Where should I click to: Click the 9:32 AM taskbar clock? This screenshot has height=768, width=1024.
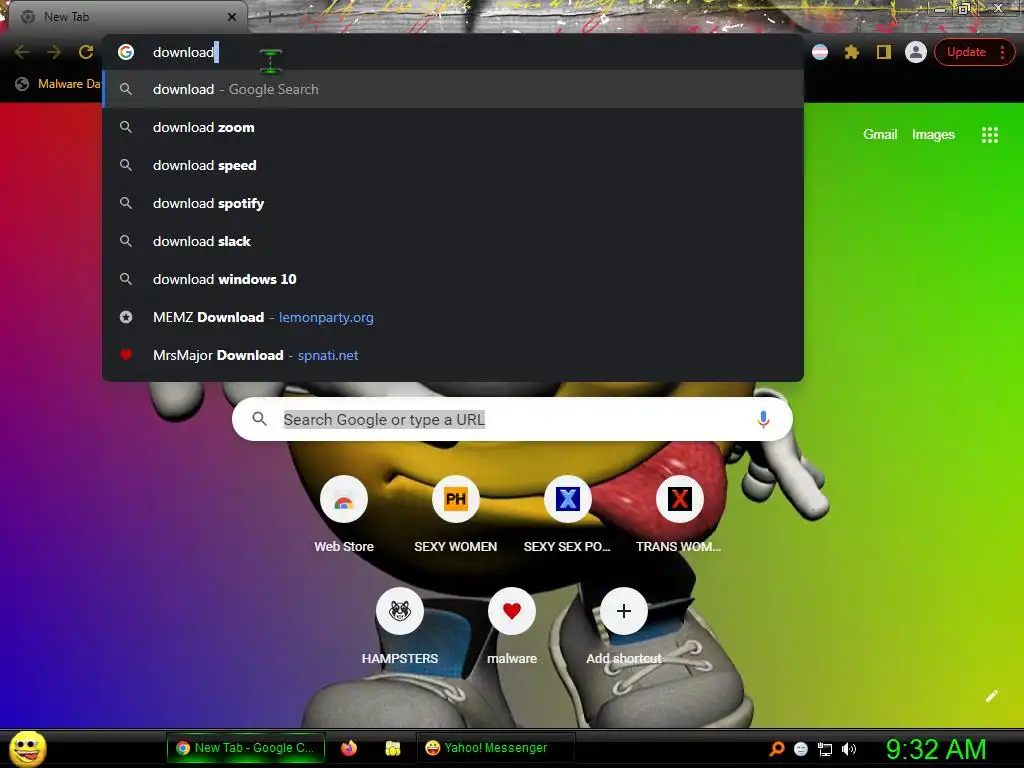(x=936, y=749)
